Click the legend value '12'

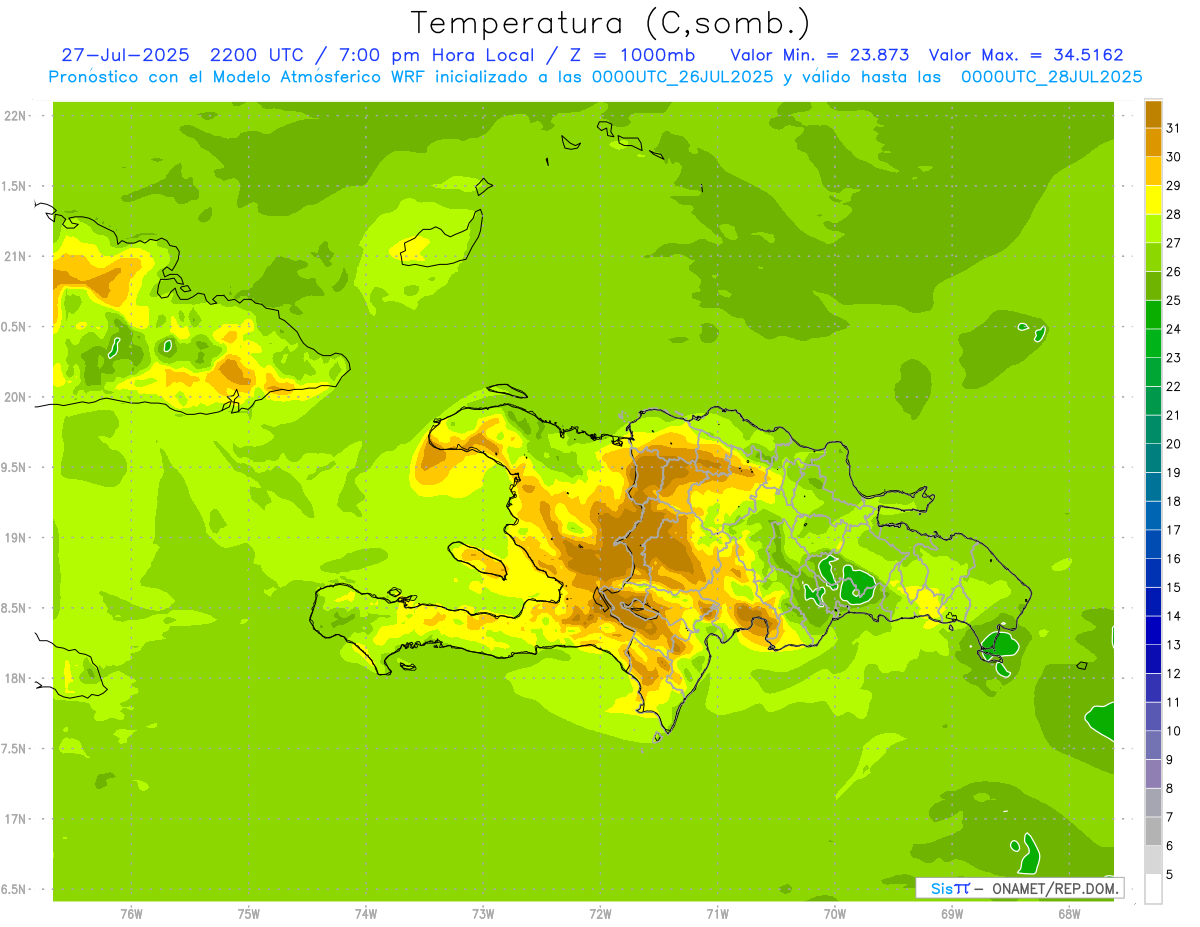point(1174,673)
